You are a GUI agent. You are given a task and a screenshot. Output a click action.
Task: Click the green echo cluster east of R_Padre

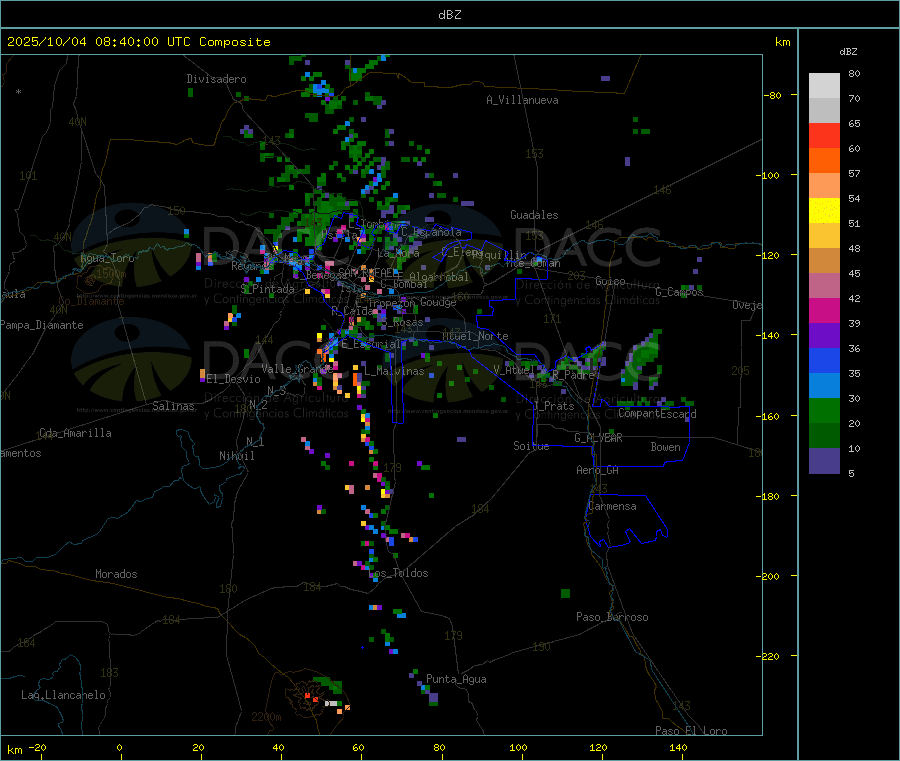[643, 356]
